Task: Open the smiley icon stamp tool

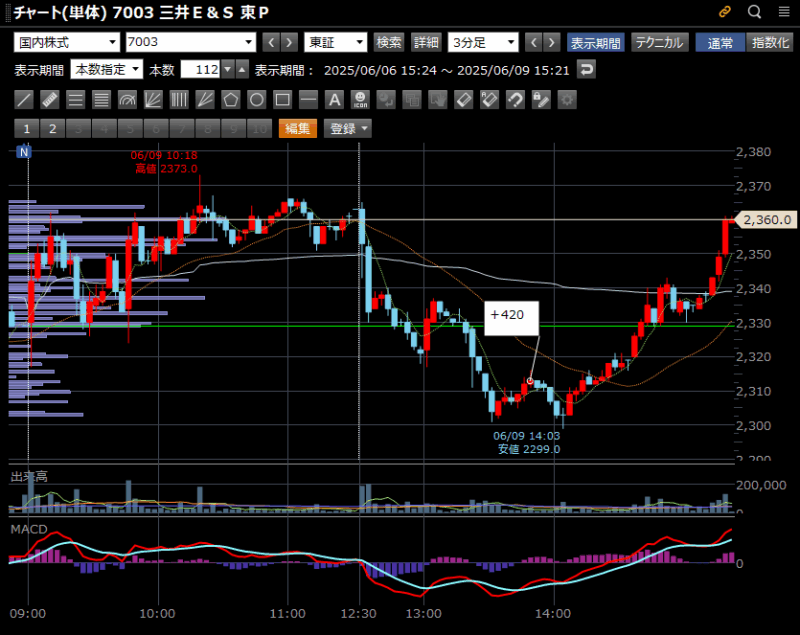Action: pos(360,99)
